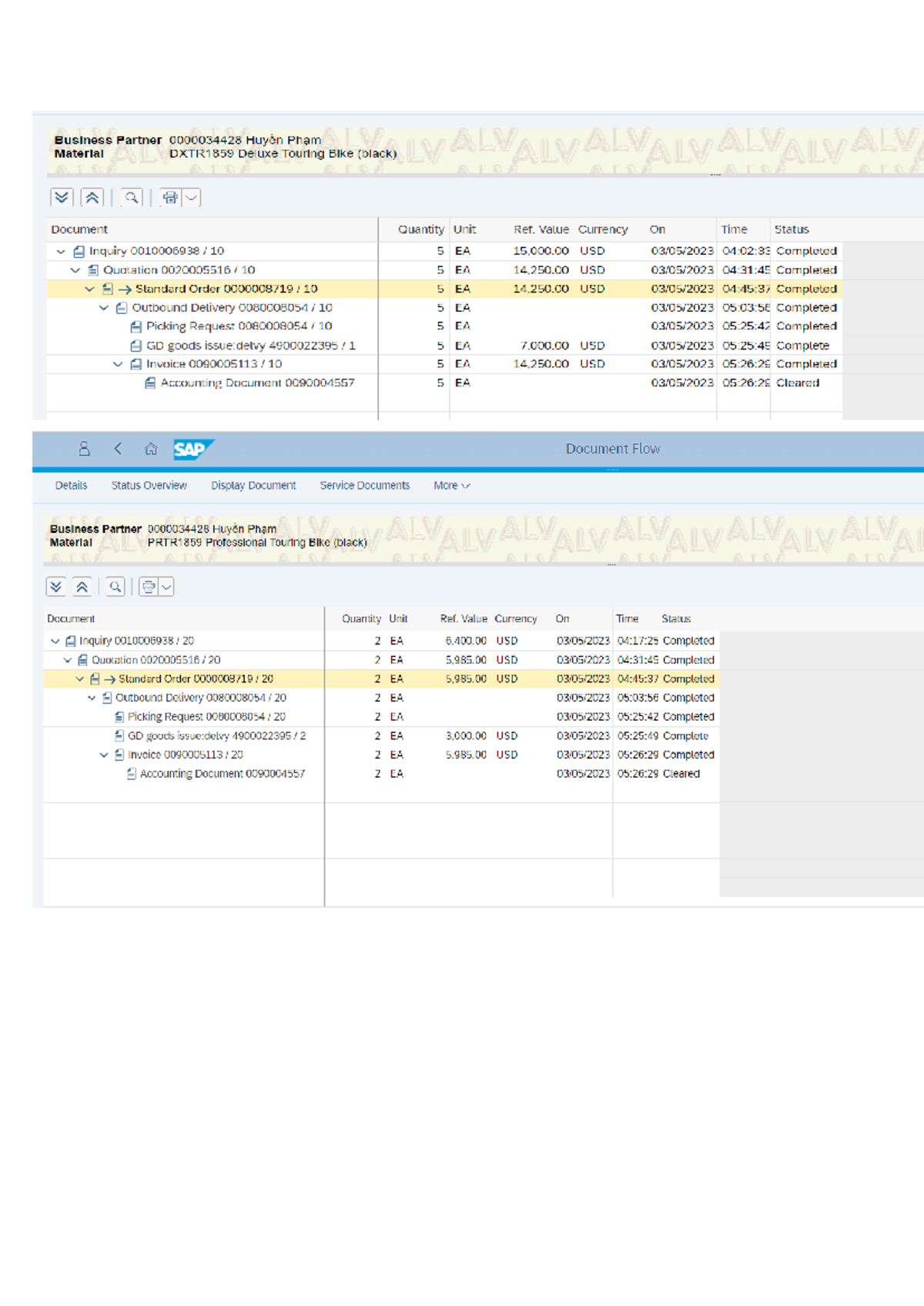Screen dimensions: 924x1306
Task: Collapse all nodes in Deluxe Touring Bike panel
Action: pos(92,198)
